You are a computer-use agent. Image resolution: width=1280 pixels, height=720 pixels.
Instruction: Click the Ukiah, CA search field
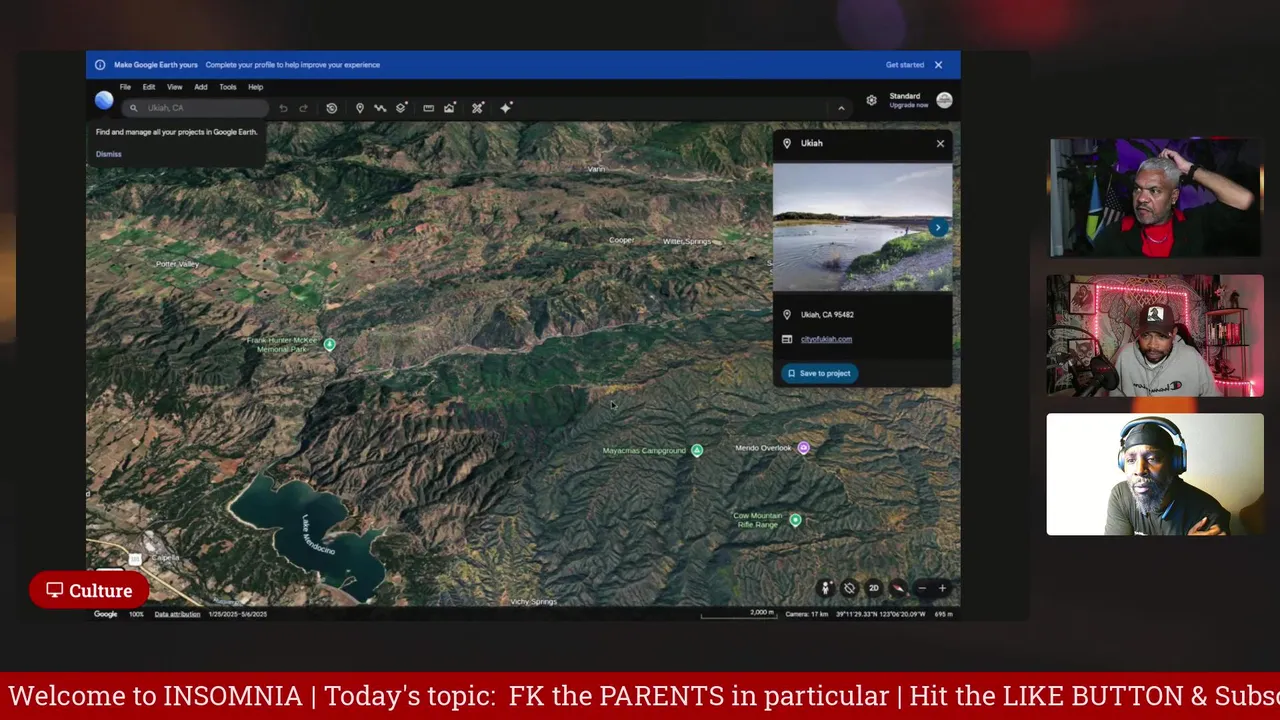[195, 108]
